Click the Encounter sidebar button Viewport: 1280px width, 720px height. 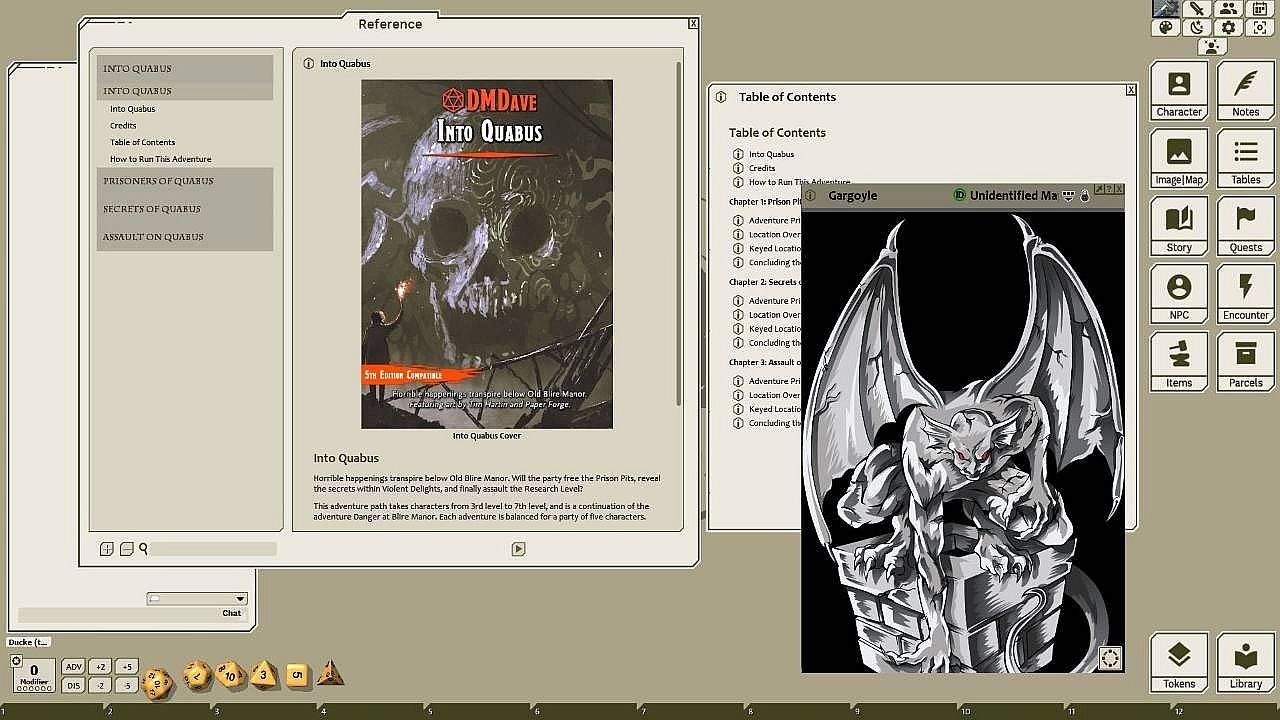click(1245, 294)
